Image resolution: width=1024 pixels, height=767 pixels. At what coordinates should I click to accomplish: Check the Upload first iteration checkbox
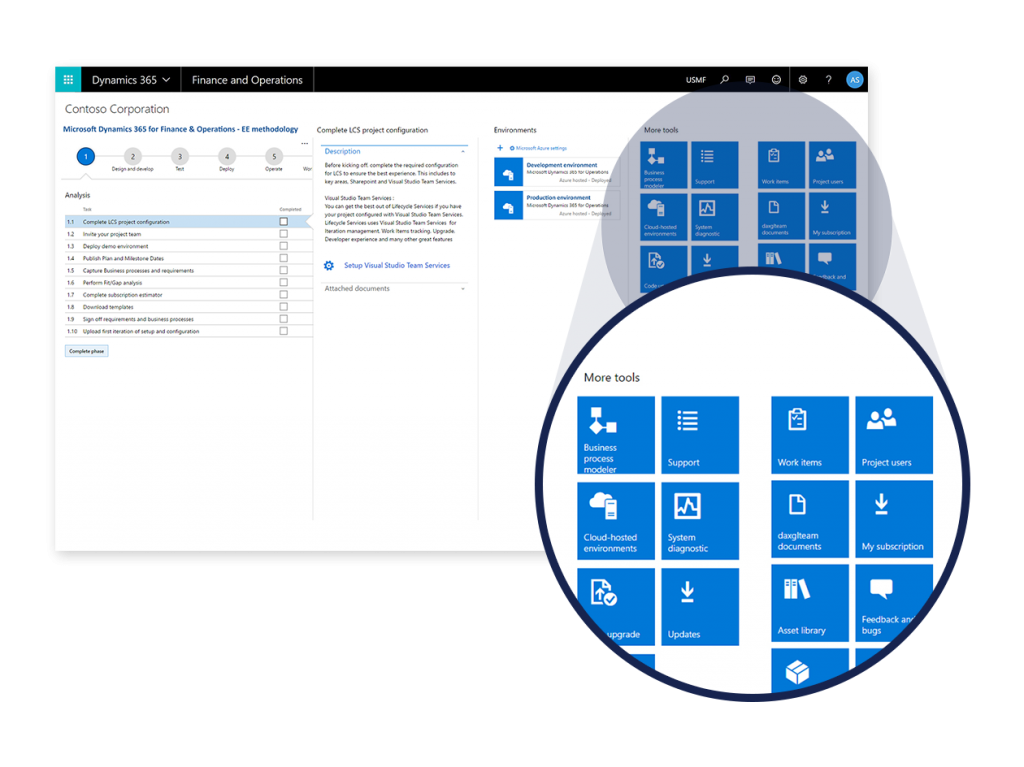pos(283,331)
